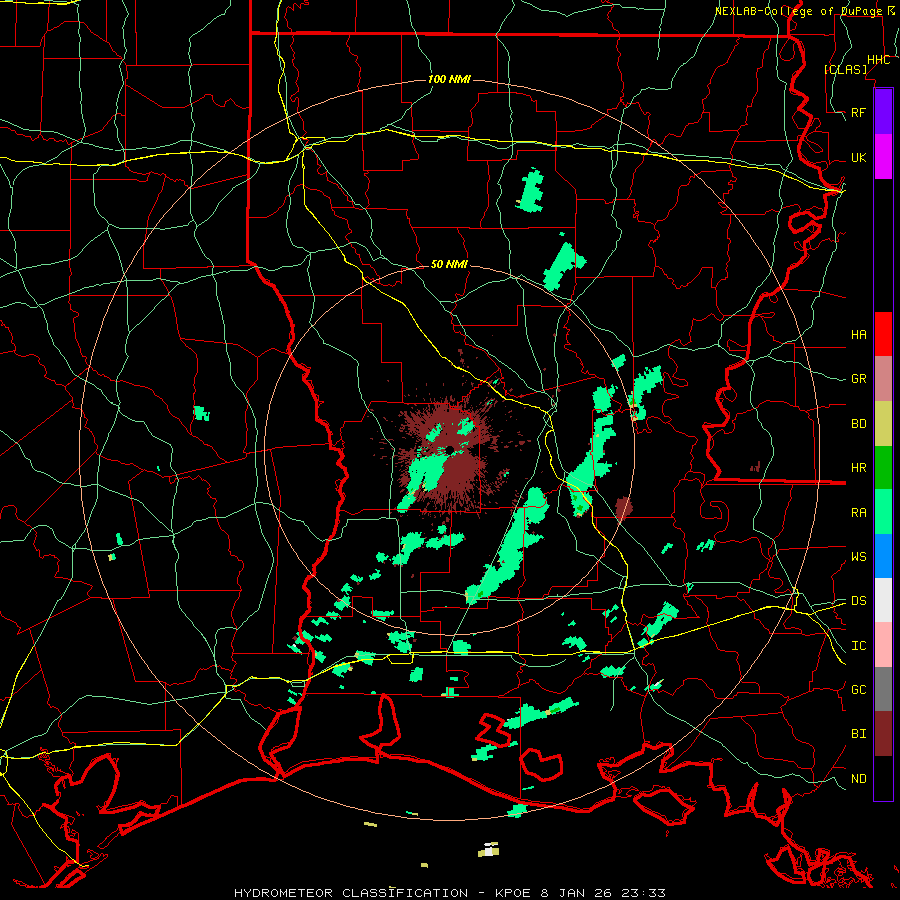This screenshot has width=900, height=900.
Task: Click the 100 NMI range ring label
Action: tap(449, 79)
